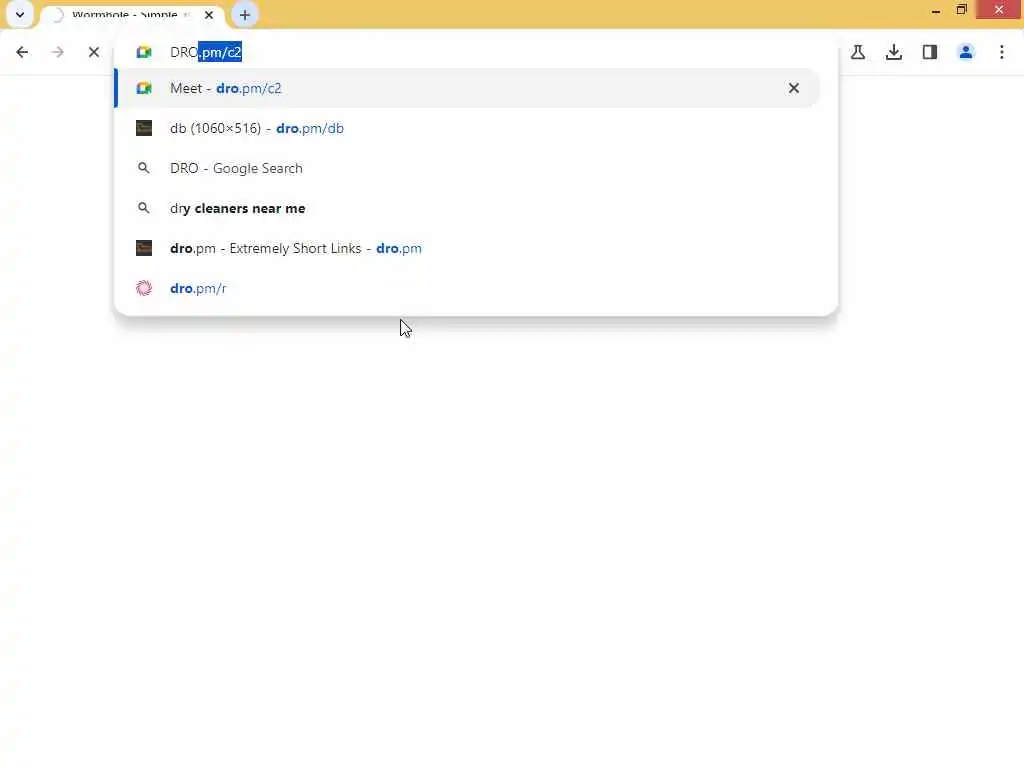Click magnifier icon beside DRO Google Search
The image size is (1024, 768).
144,168
